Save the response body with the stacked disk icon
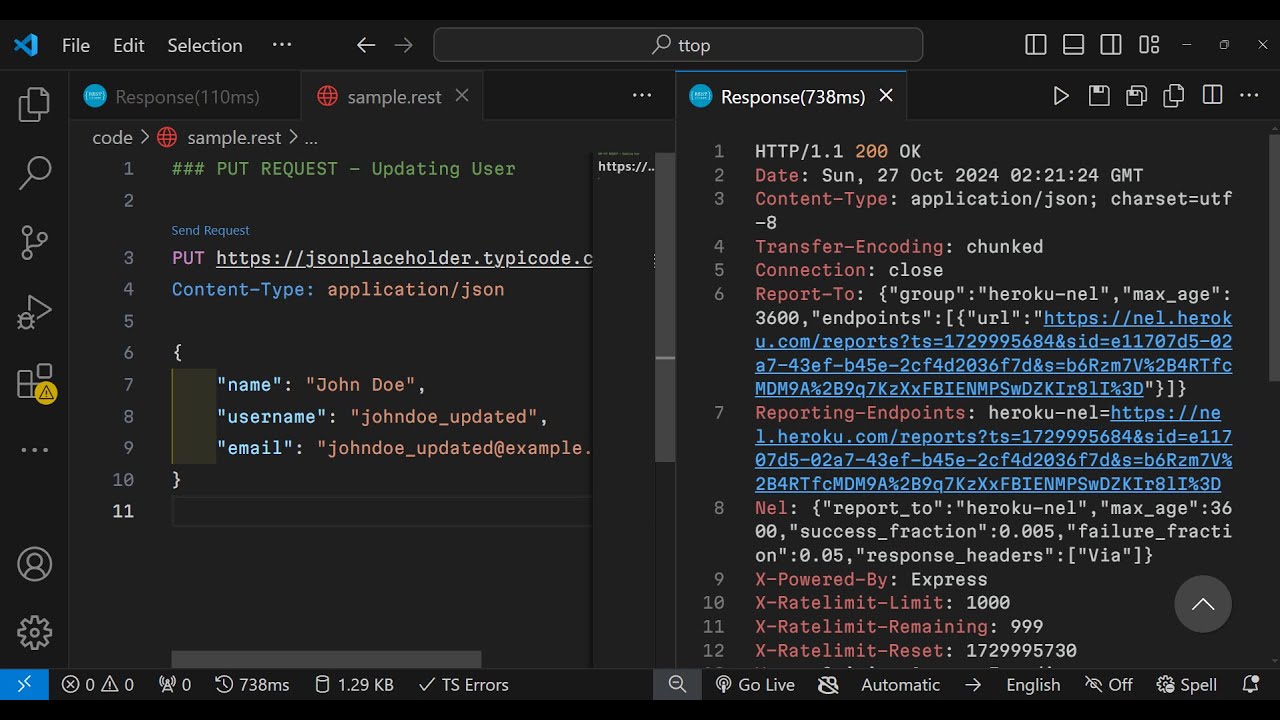This screenshot has width=1280, height=720. click(1136, 96)
